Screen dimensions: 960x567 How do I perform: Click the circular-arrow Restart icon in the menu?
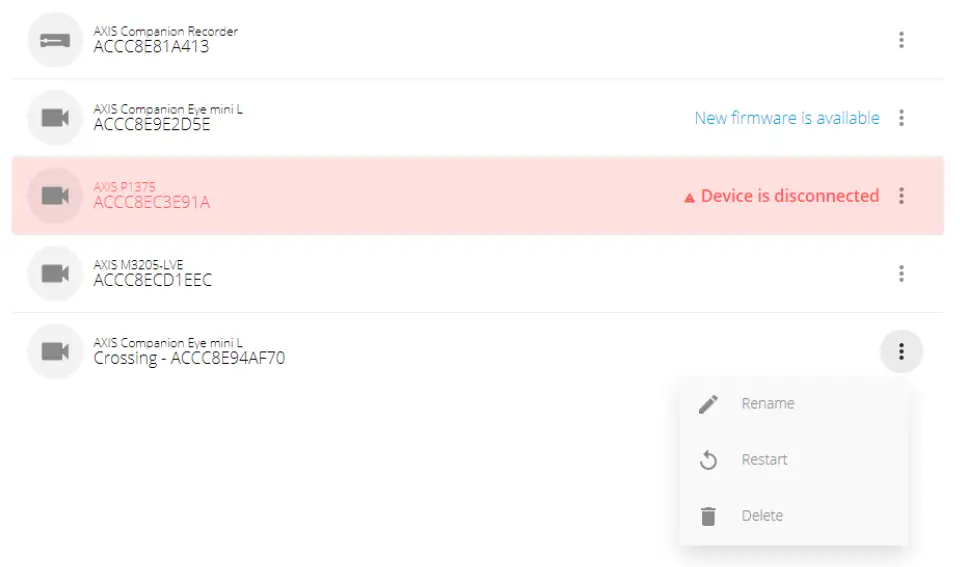click(x=708, y=460)
